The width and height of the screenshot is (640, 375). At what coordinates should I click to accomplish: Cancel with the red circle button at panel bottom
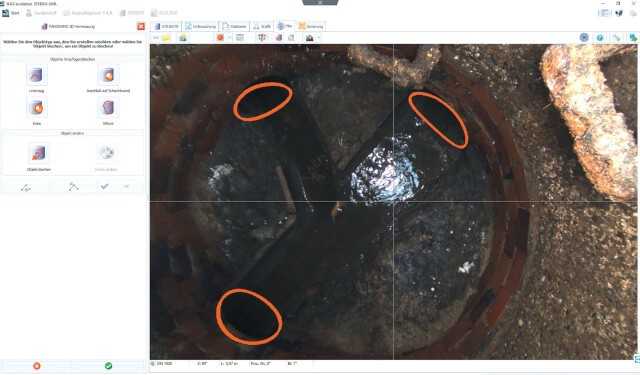point(37,366)
